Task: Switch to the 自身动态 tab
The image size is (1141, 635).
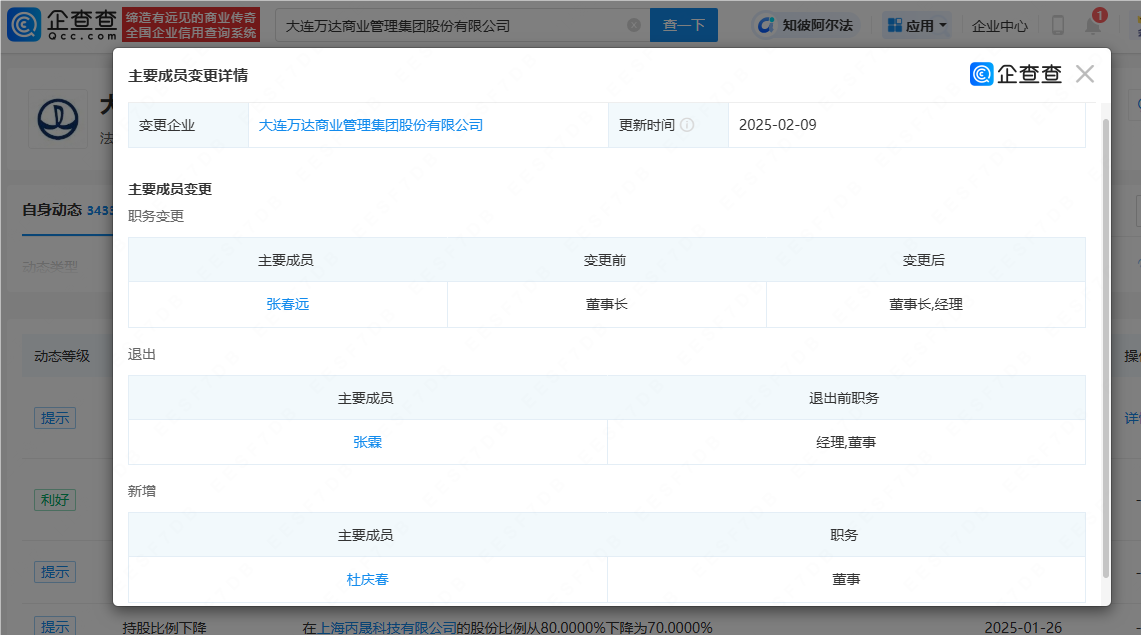Action: coord(52,210)
